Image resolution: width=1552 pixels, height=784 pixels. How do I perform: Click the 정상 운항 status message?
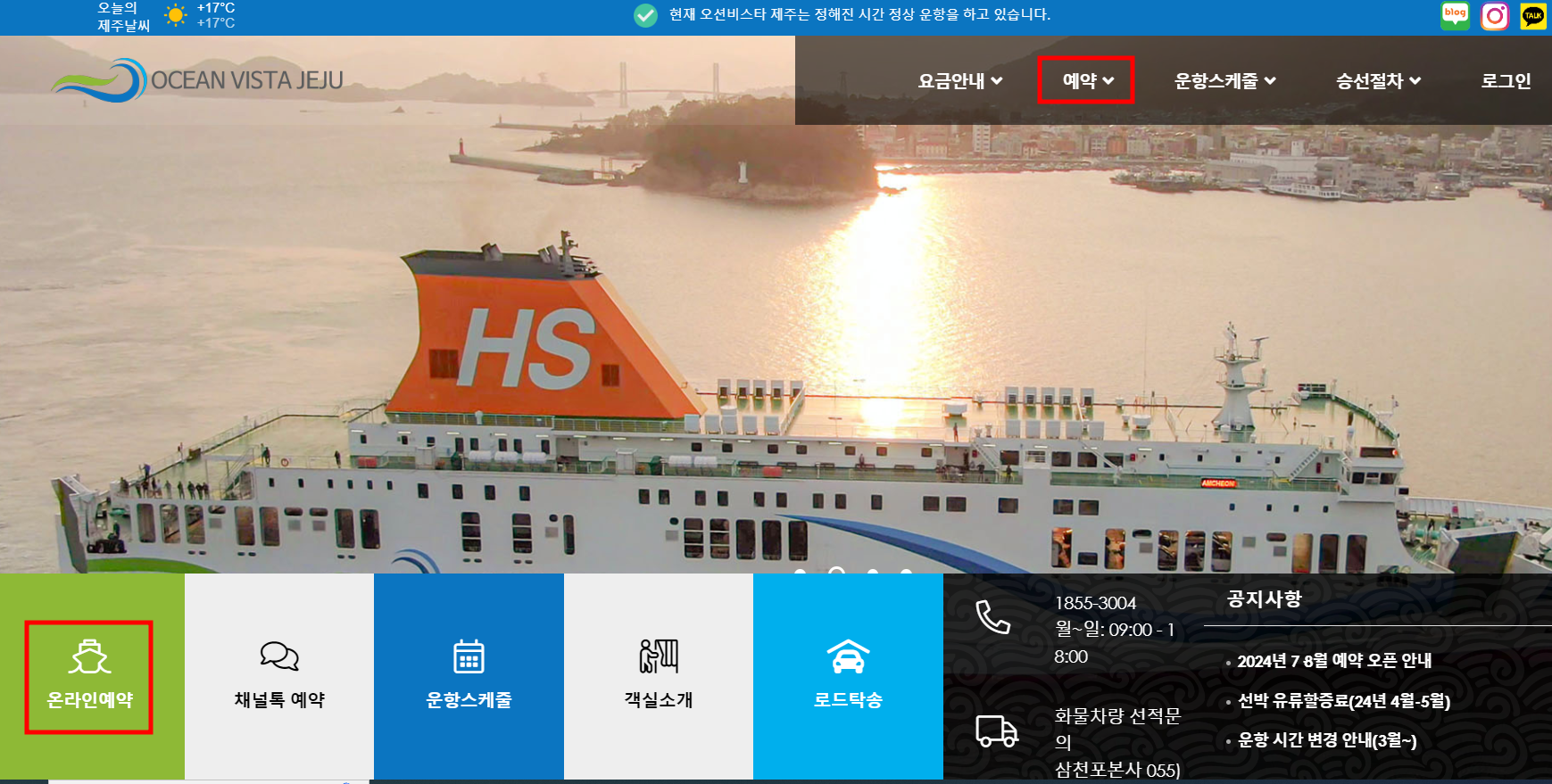(859, 14)
